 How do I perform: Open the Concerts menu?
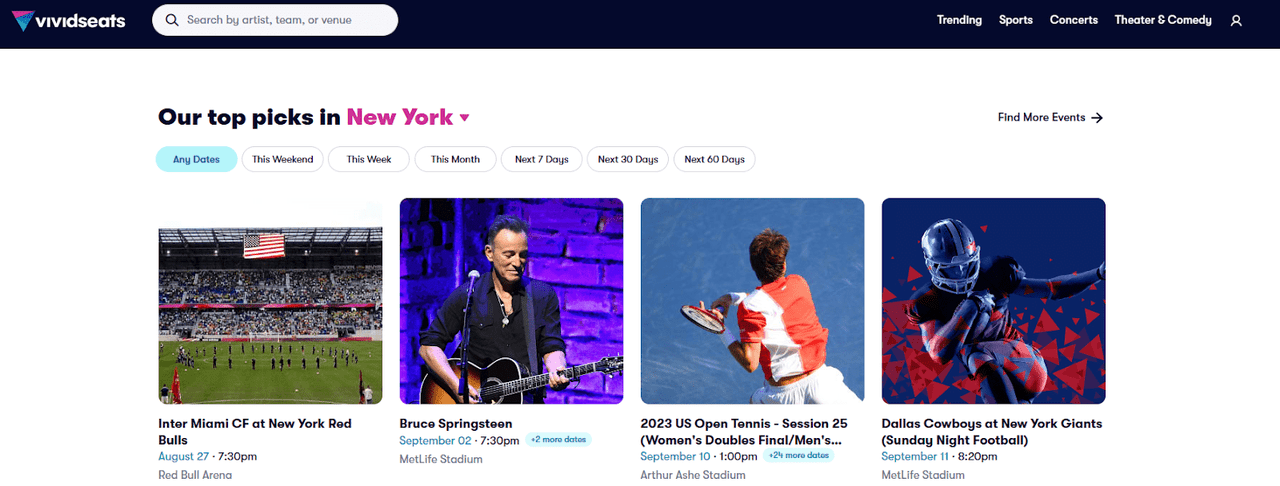click(1074, 20)
